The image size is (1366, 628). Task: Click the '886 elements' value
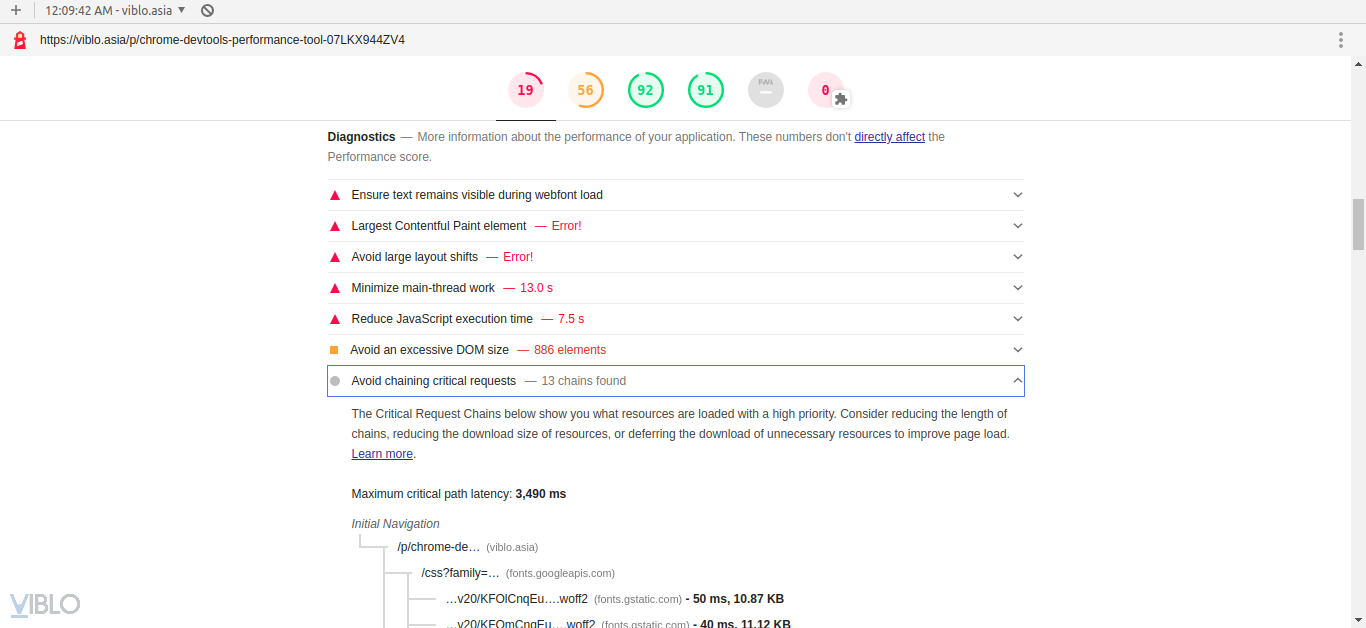570,350
